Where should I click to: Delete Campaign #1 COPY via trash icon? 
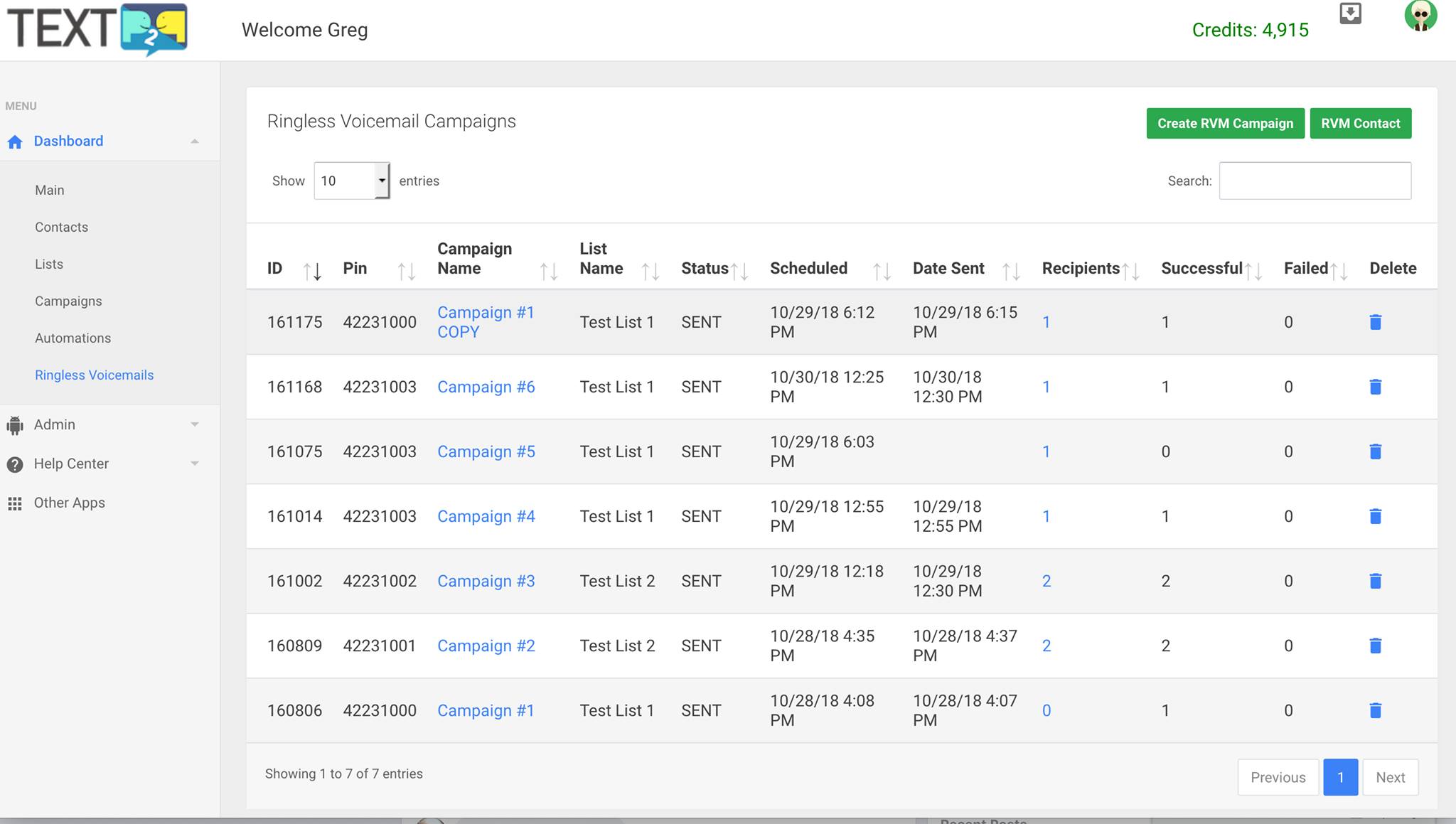1375,322
